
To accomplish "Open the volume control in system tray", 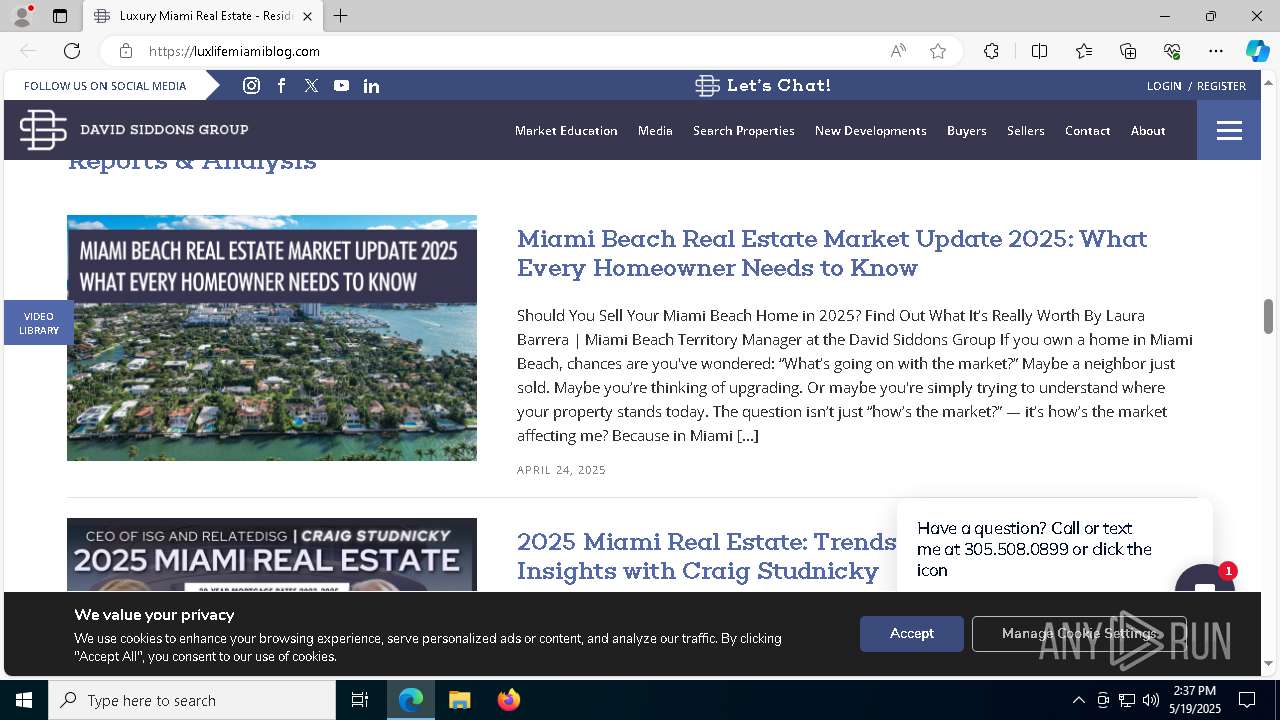I will [1151, 700].
